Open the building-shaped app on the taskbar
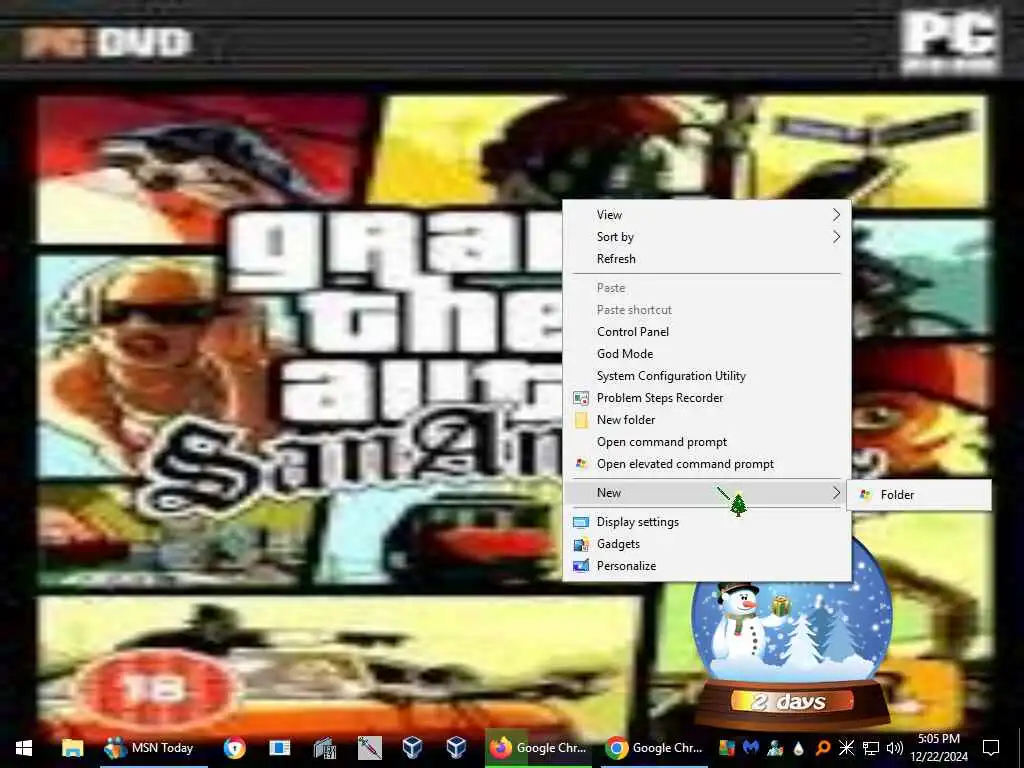Image resolution: width=1024 pixels, height=768 pixels. tap(325, 748)
